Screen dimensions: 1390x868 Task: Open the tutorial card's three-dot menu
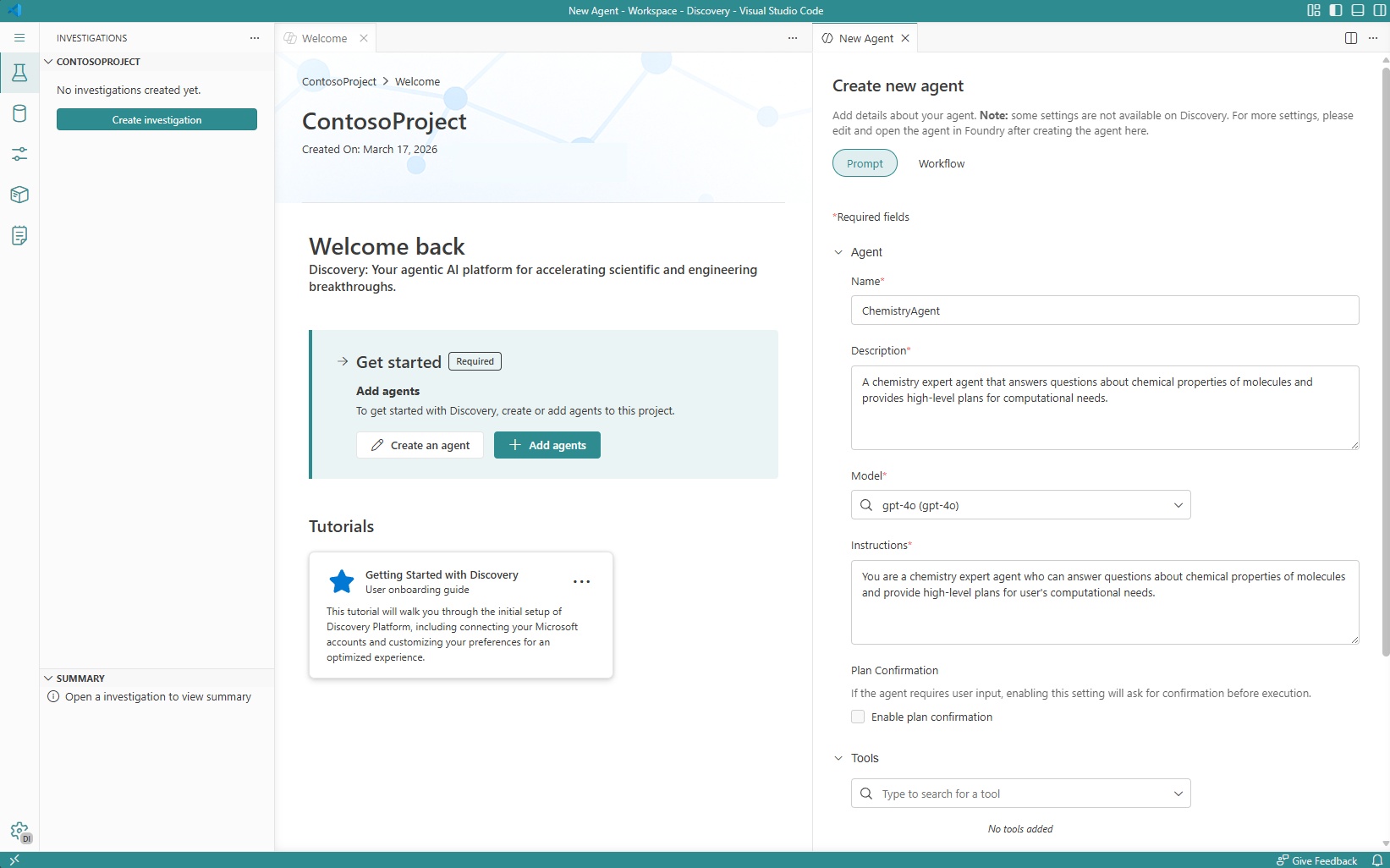581,582
